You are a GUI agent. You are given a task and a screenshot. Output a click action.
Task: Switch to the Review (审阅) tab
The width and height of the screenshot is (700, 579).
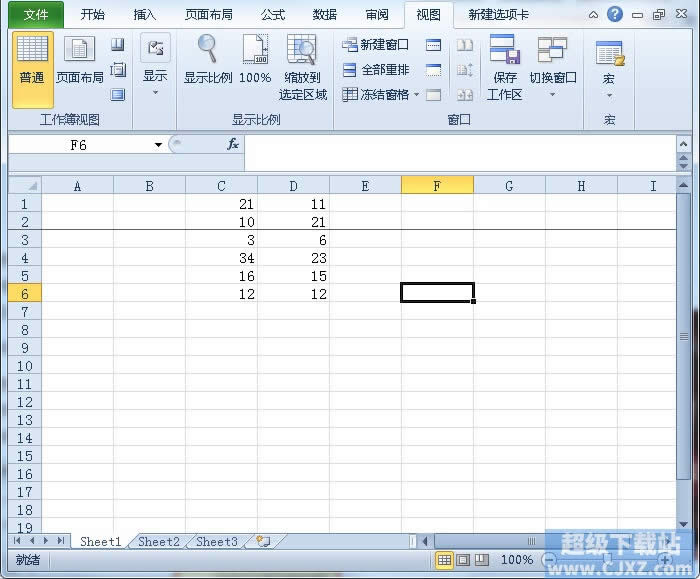tap(377, 15)
